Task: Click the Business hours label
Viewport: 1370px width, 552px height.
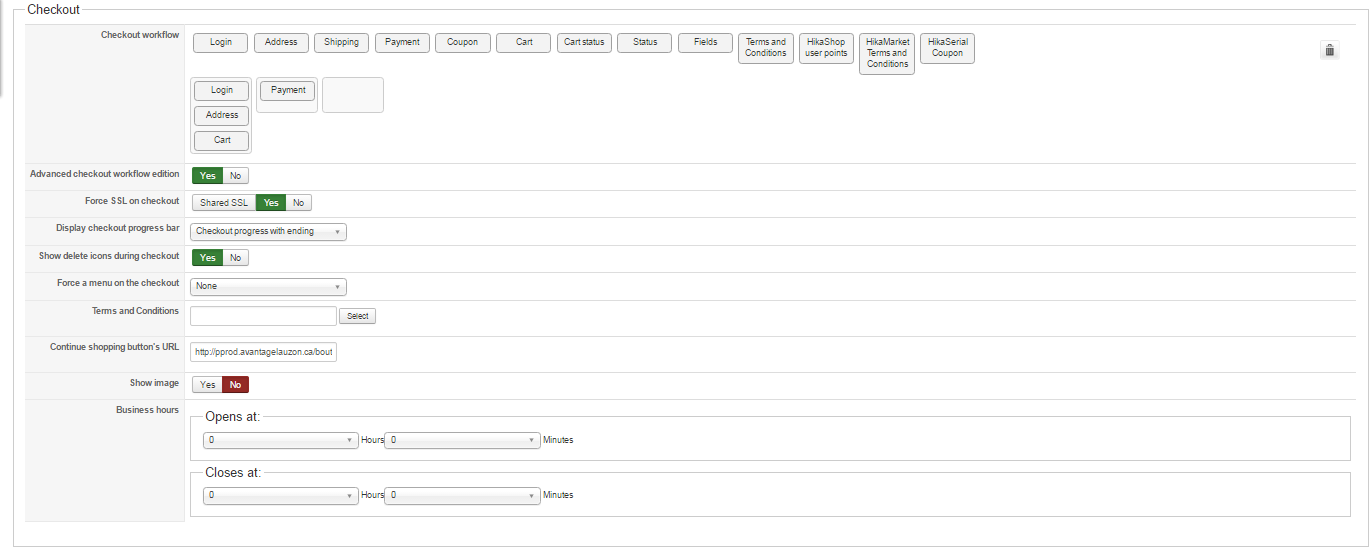Action: [148, 410]
